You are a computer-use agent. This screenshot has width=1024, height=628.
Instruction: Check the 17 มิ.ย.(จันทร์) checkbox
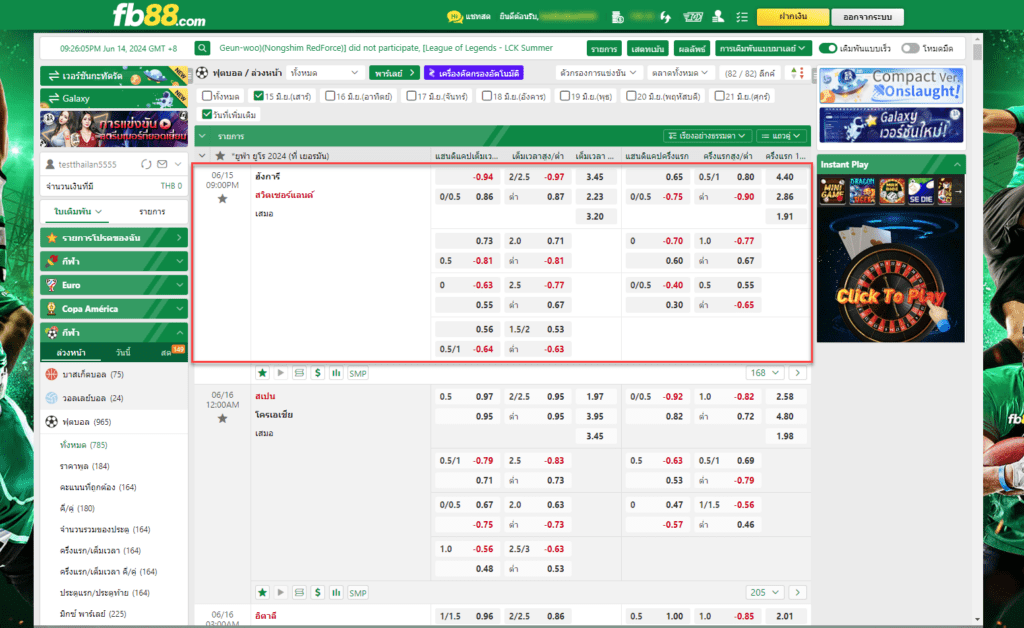pyautogui.click(x=411, y=96)
